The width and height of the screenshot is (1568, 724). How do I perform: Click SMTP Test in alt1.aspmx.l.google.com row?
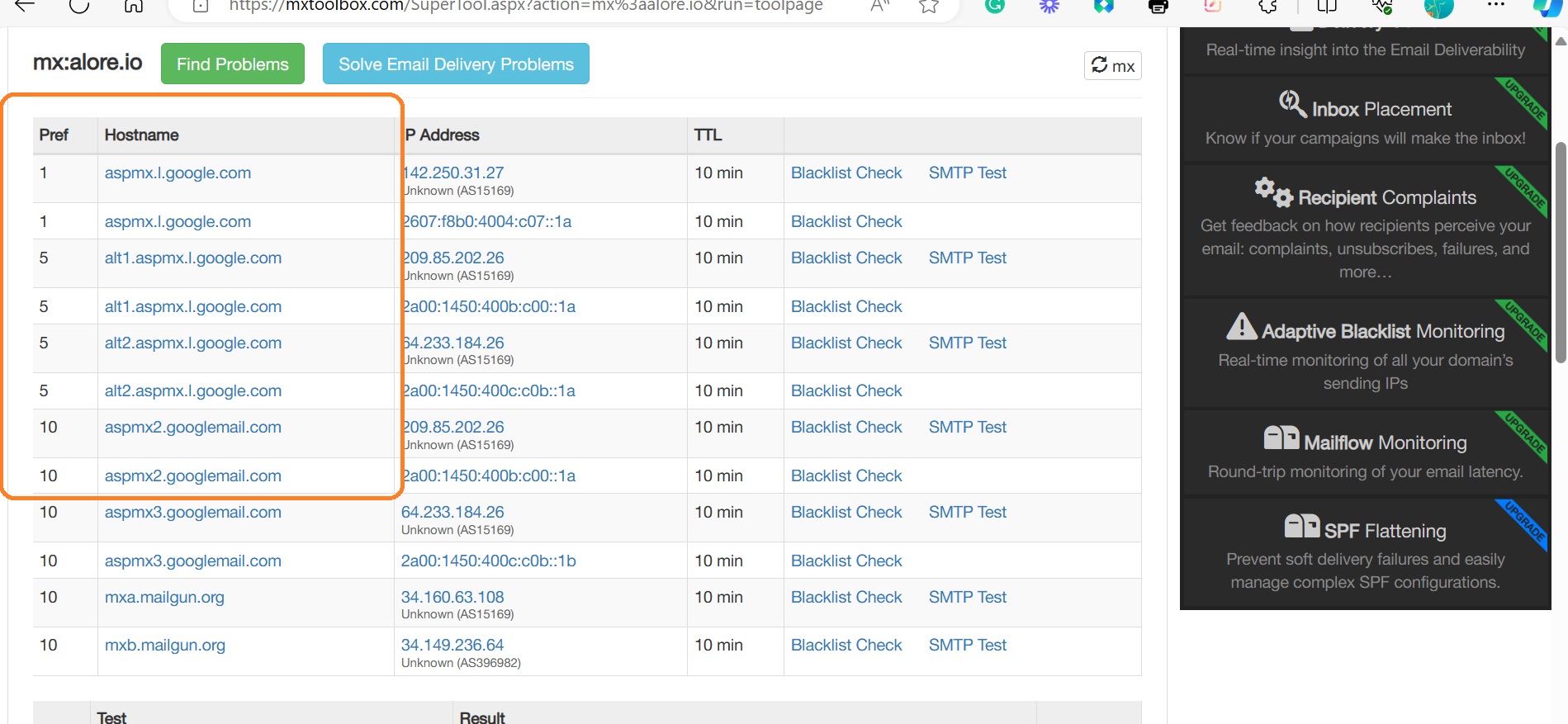point(968,258)
